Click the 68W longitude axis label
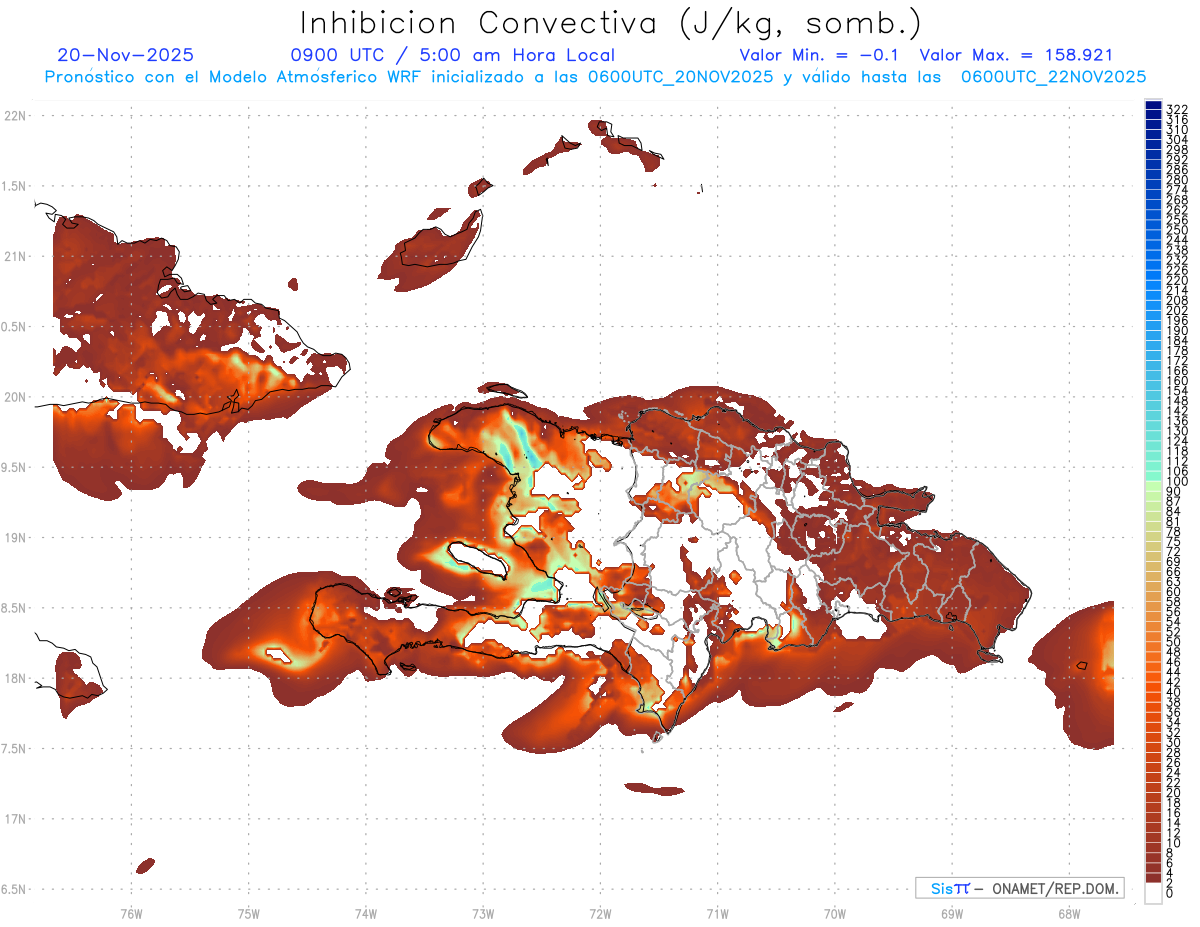 (x=1068, y=913)
